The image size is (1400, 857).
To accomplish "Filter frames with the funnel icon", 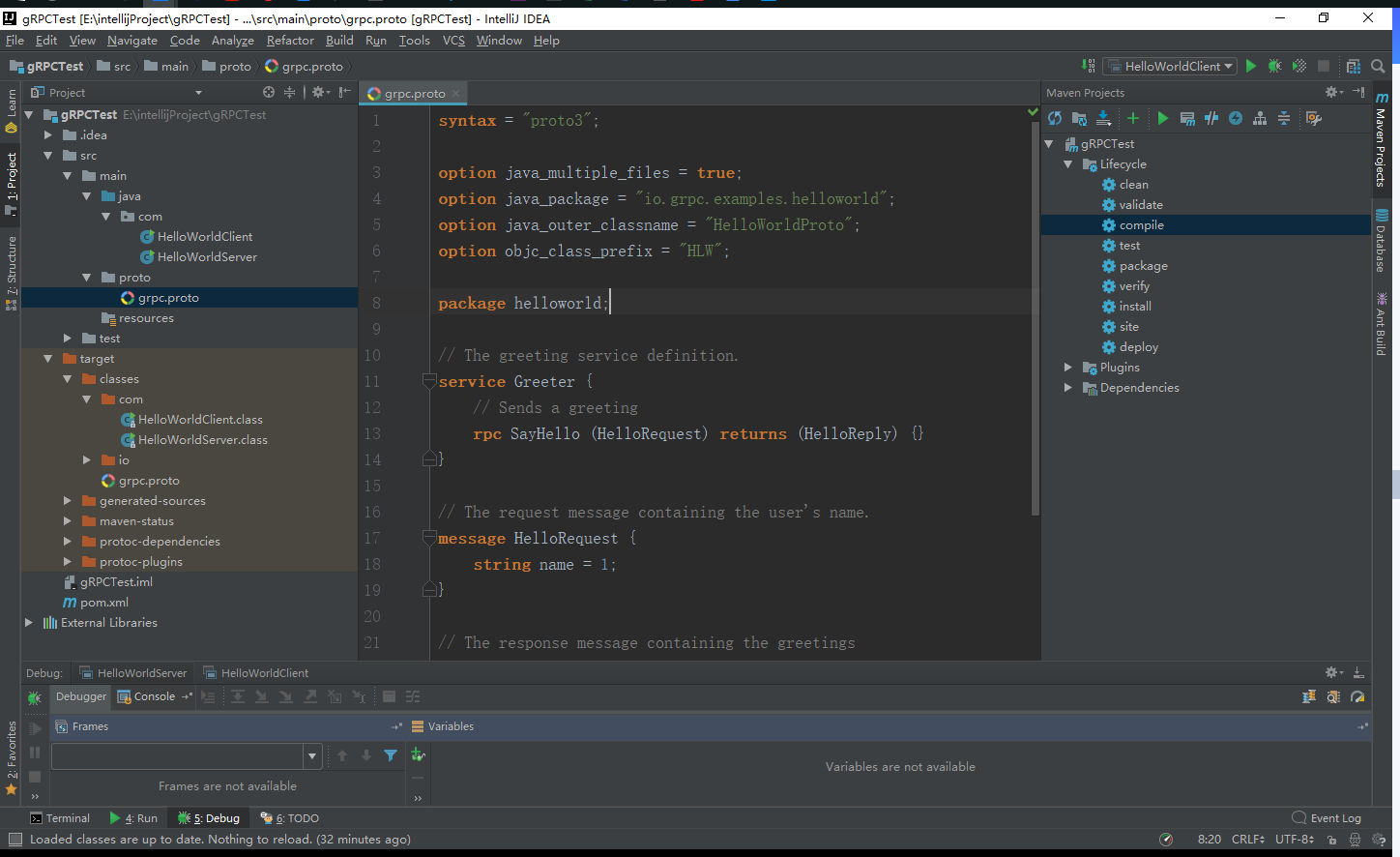I will (391, 755).
